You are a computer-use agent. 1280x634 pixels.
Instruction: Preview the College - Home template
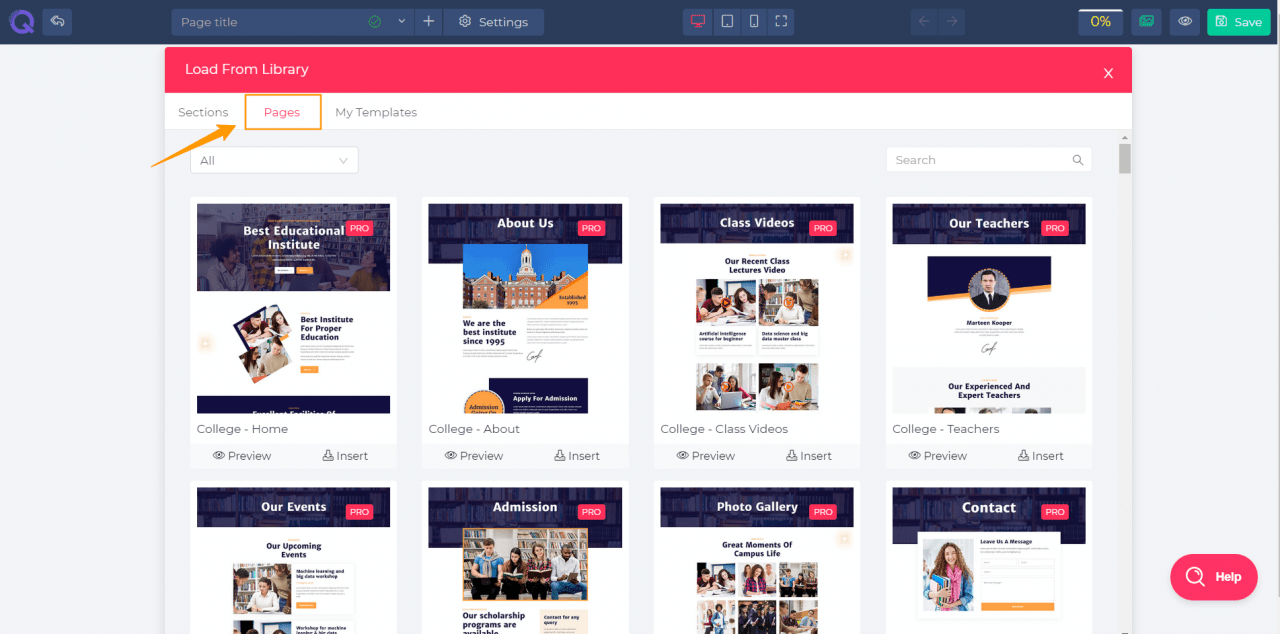242,456
